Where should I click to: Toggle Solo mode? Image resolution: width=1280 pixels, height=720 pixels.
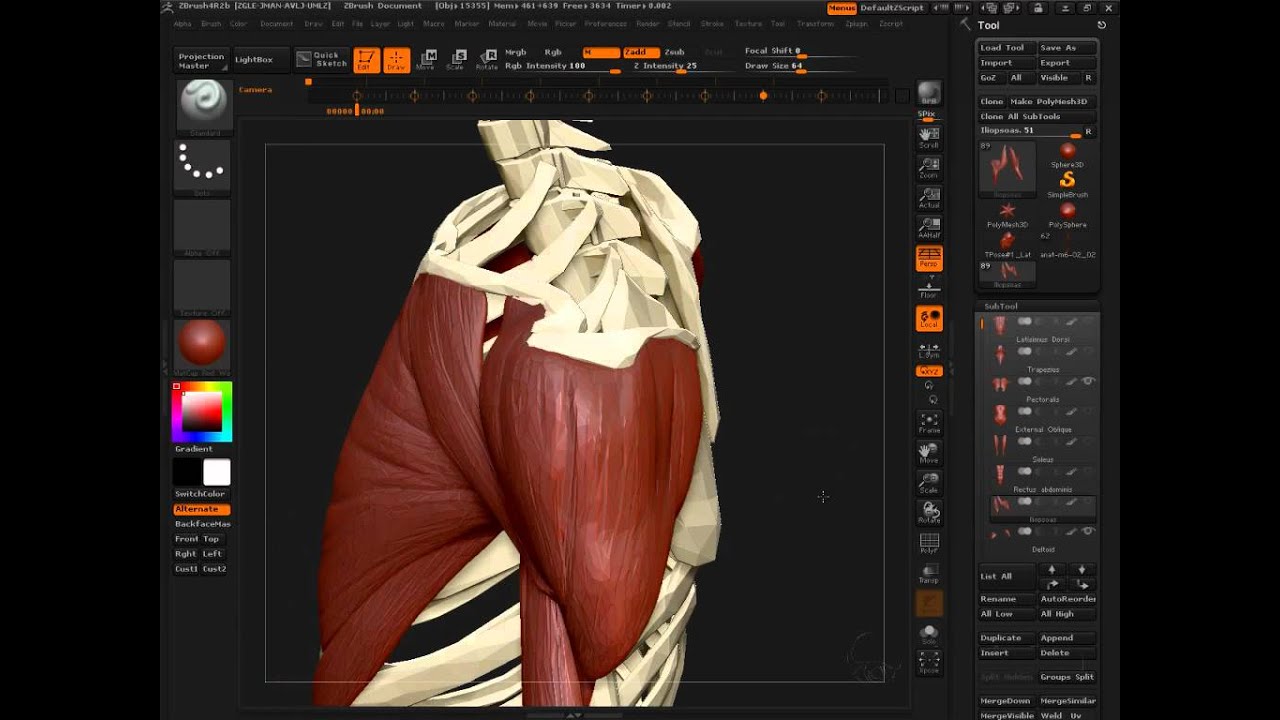[x=929, y=634]
